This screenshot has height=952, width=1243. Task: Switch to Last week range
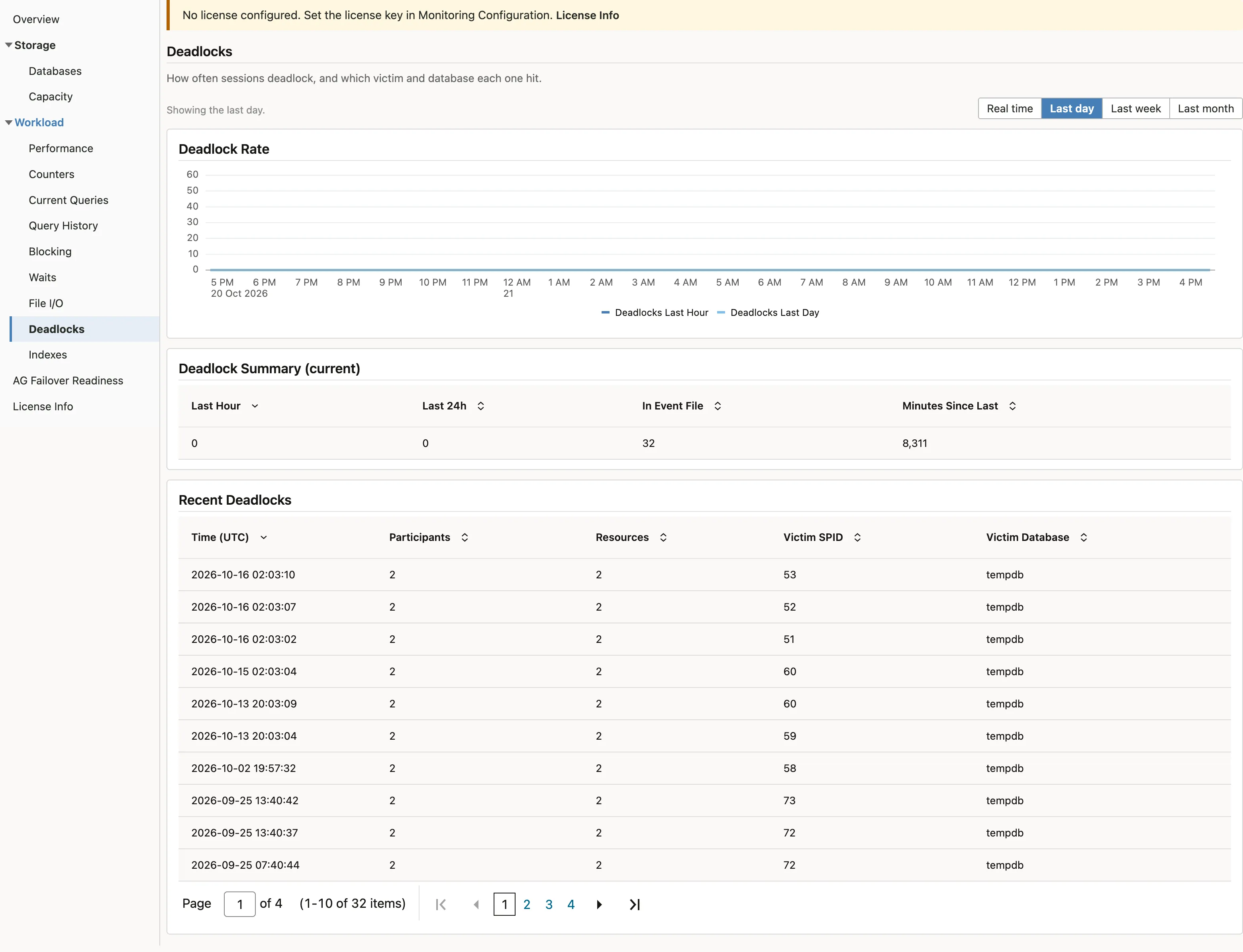coord(1135,108)
